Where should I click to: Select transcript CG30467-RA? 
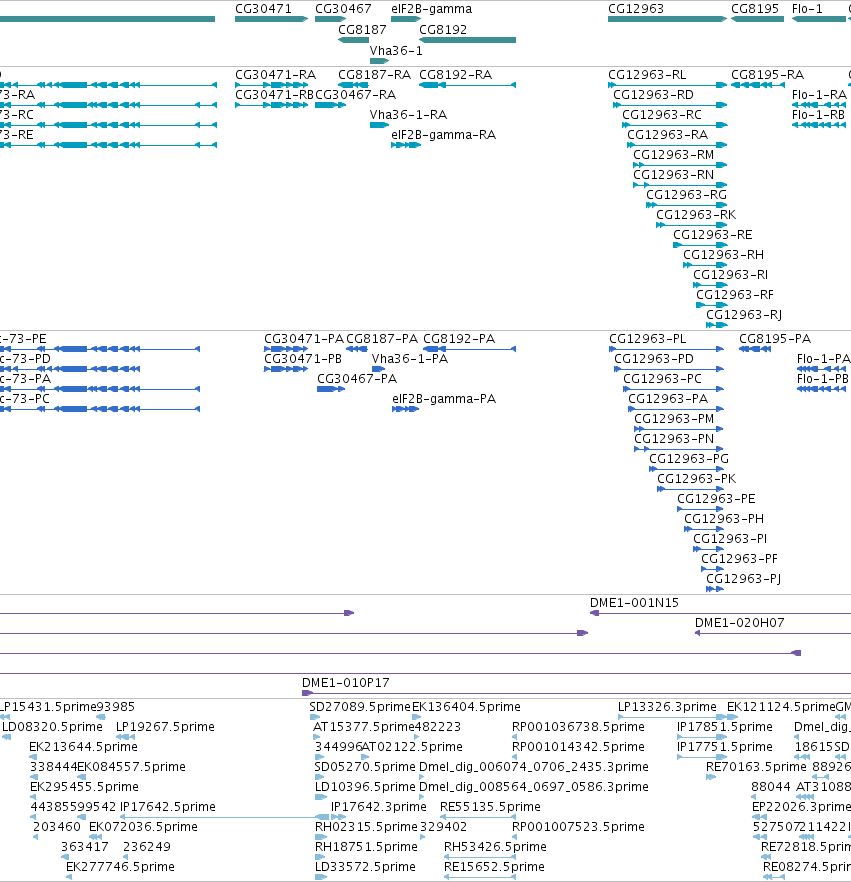pos(355,95)
